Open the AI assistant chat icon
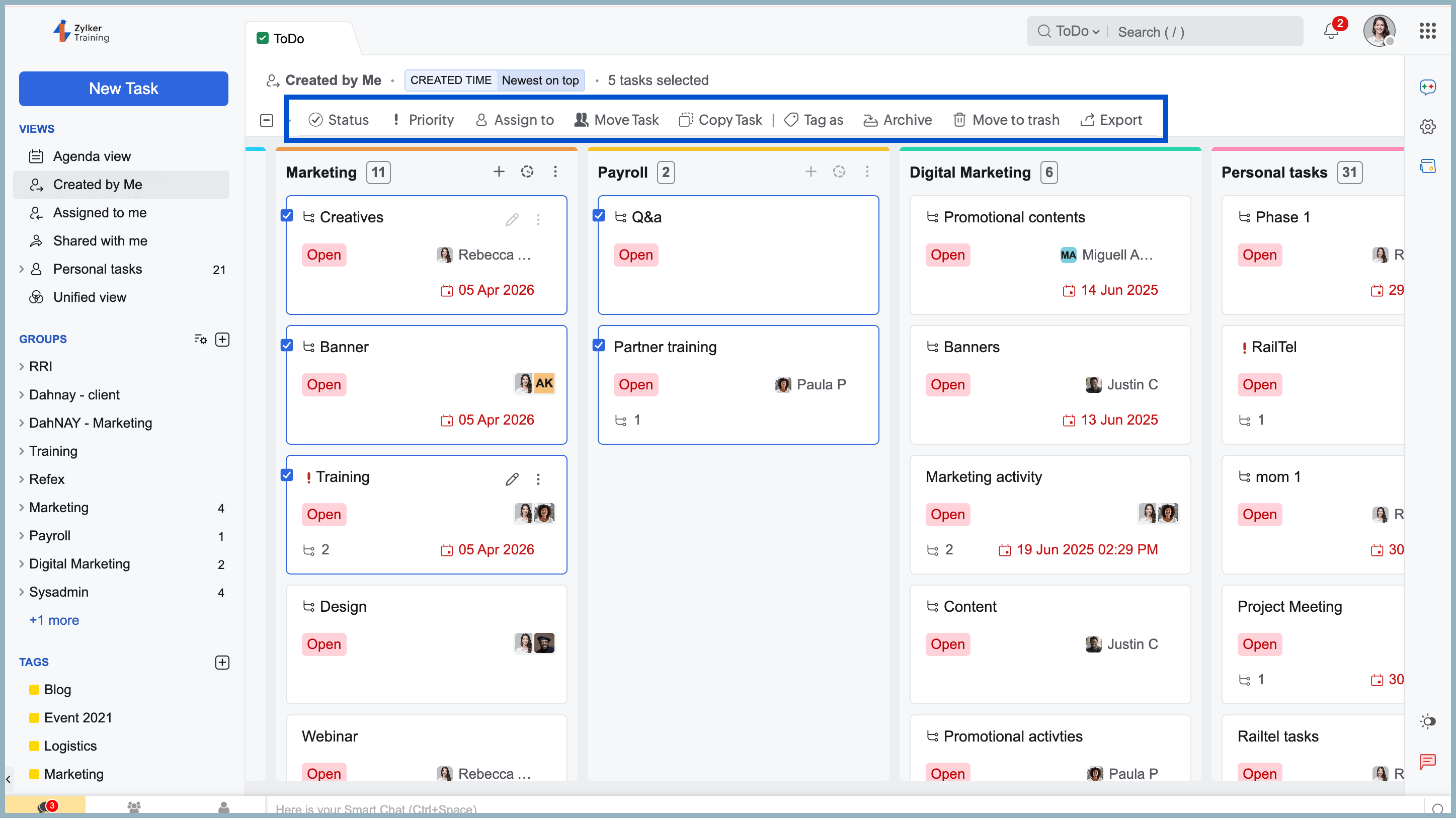The width and height of the screenshot is (1456, 818). [1427, 87]
